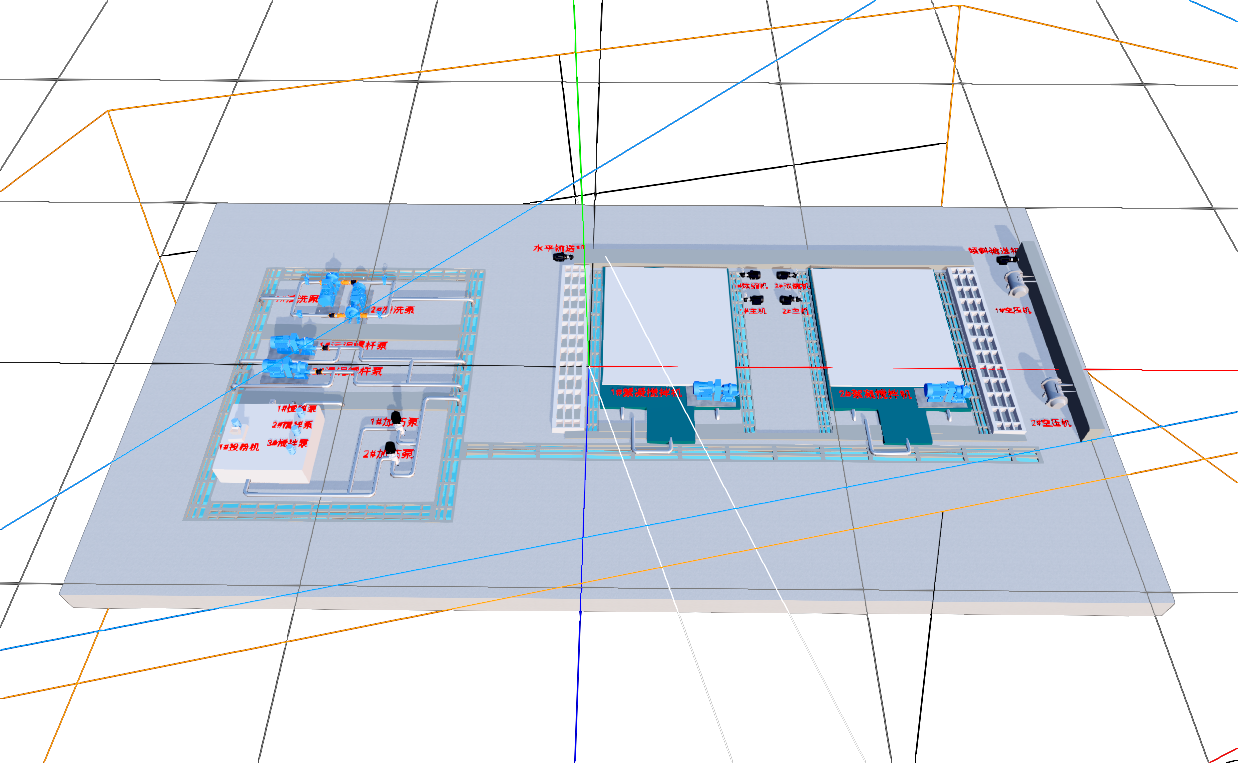1238x763 pixels.
Task: Click the 1#絮凝搅拌机 red label
Action: pos(648,394)
